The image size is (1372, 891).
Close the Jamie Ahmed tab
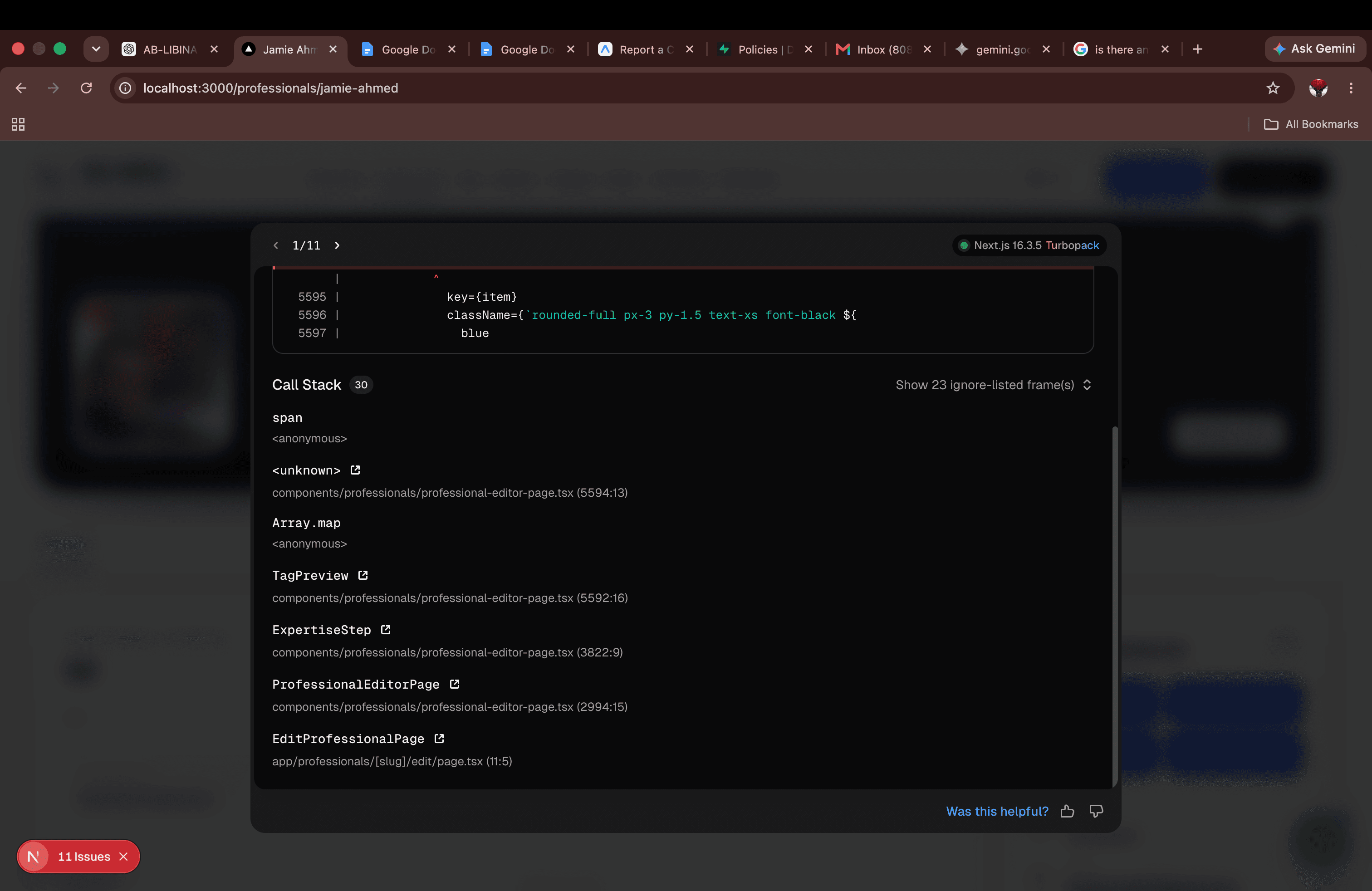(x=333, y=49)
